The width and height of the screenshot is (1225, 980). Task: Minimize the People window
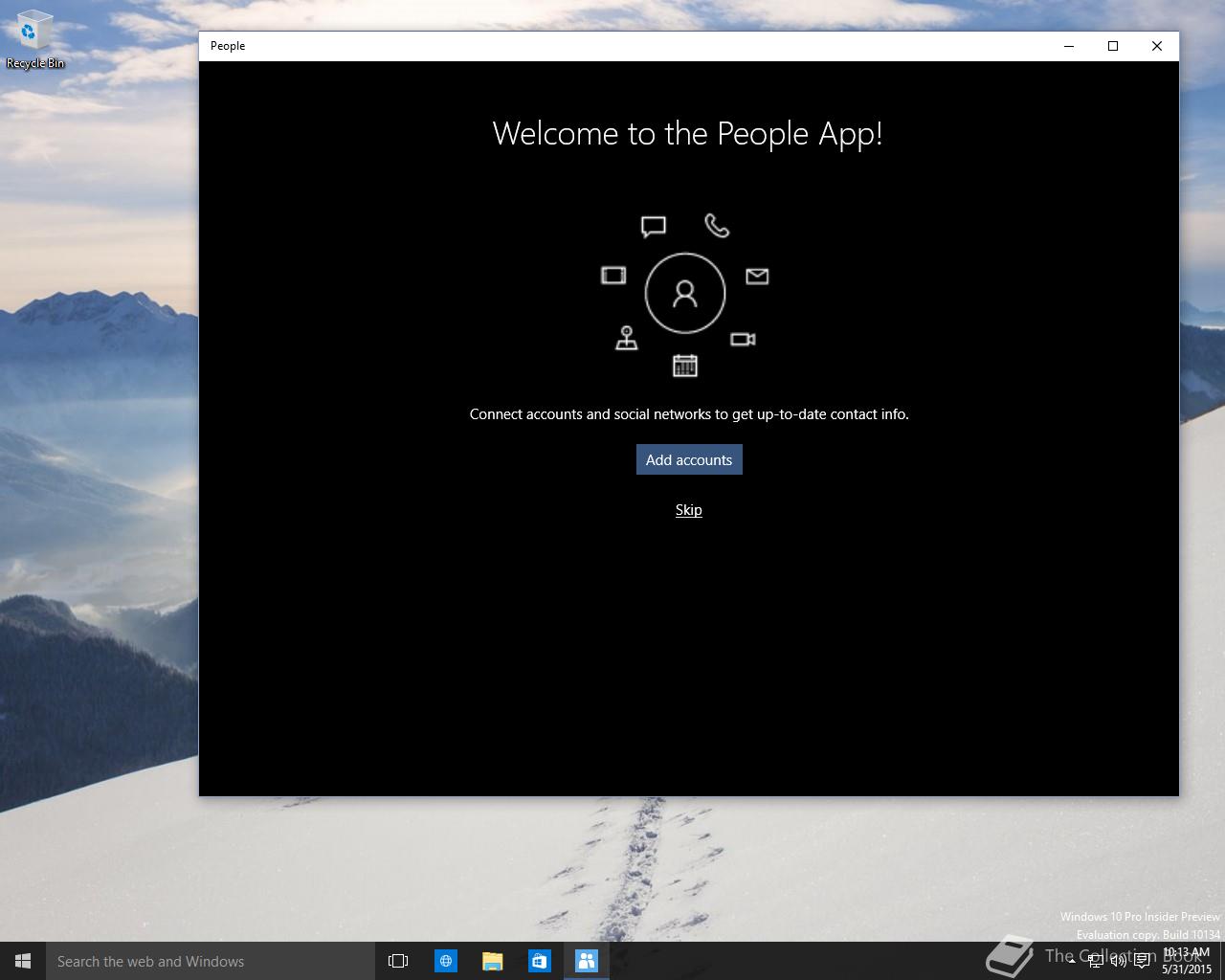click(x=1069, y=46)
